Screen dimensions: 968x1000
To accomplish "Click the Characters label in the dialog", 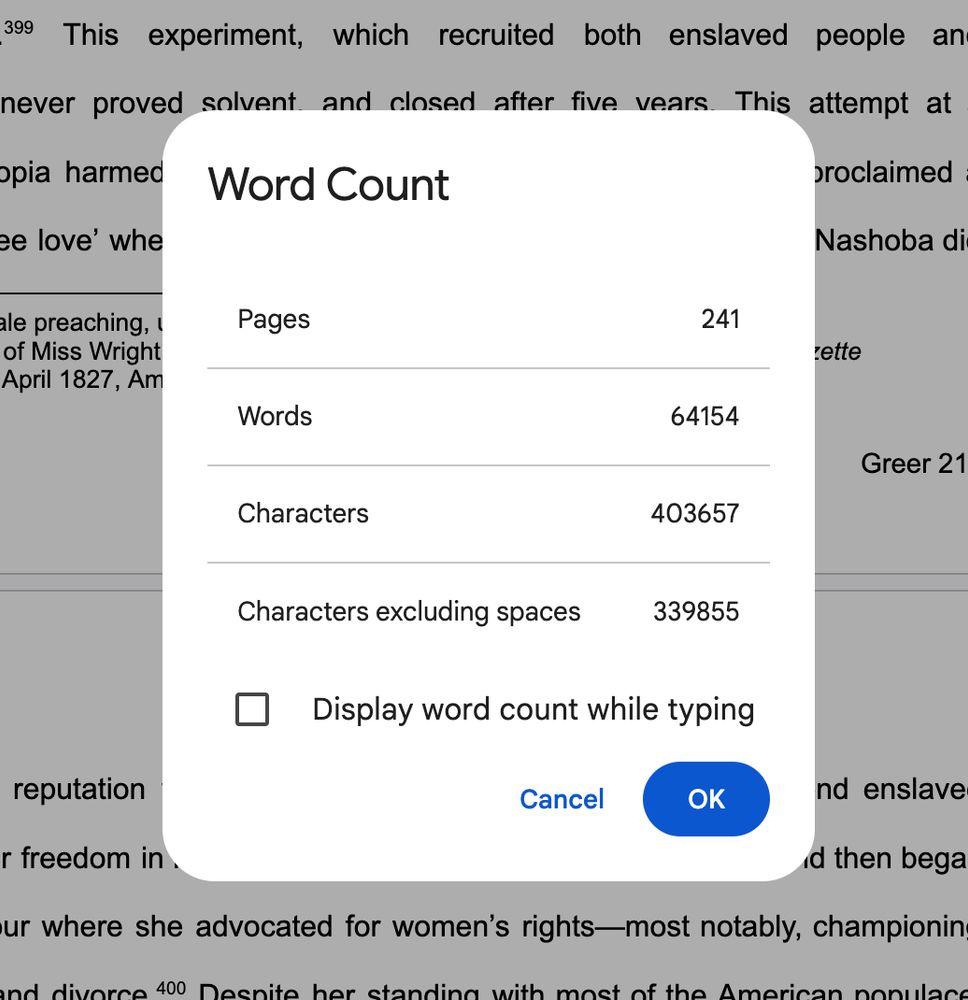I will 303,513.
